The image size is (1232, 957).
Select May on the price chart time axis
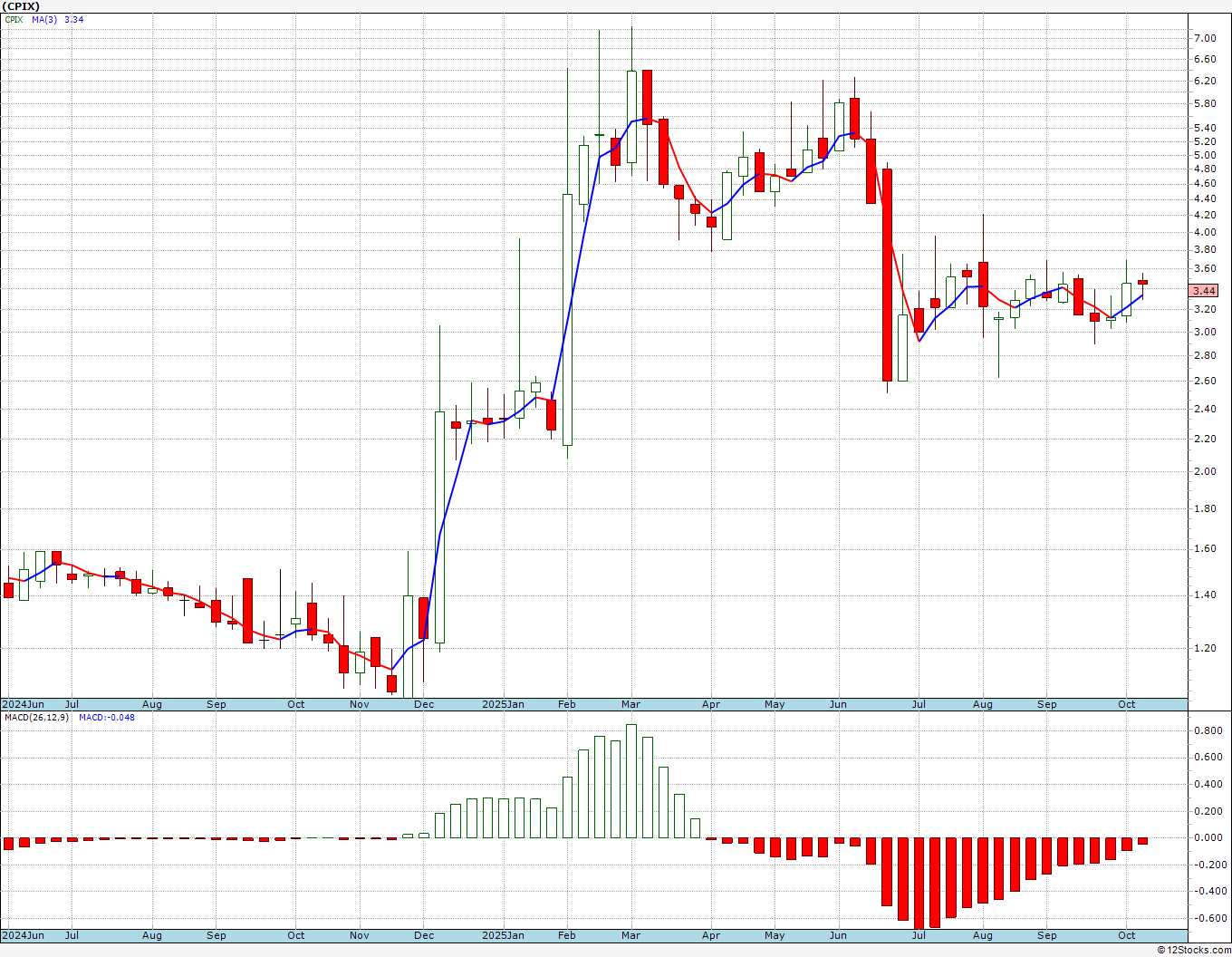(x=775, y=704)
